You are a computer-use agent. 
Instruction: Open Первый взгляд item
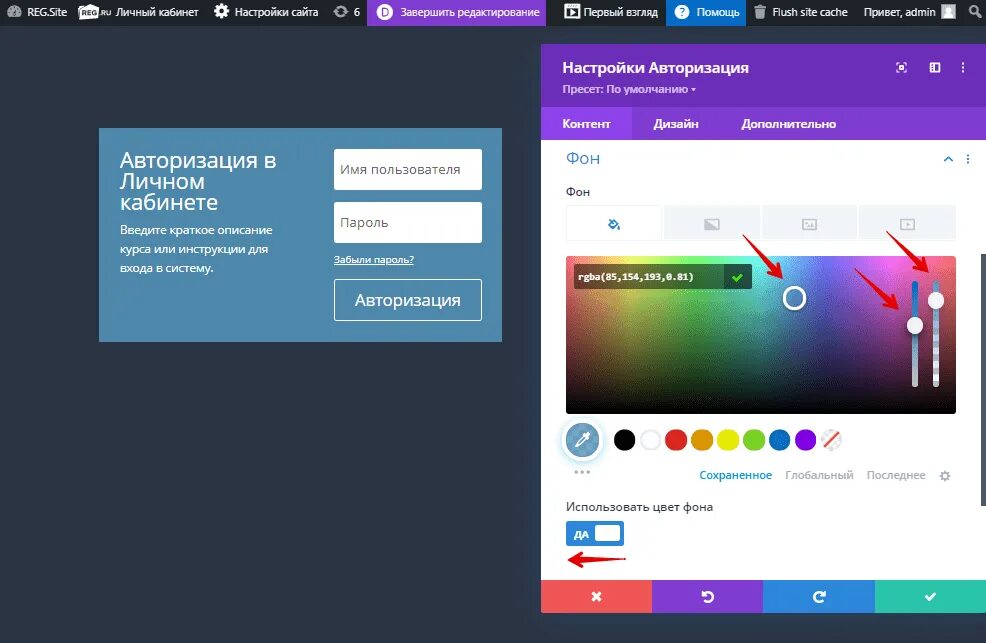pyautogui.click(x=611, y=12)
